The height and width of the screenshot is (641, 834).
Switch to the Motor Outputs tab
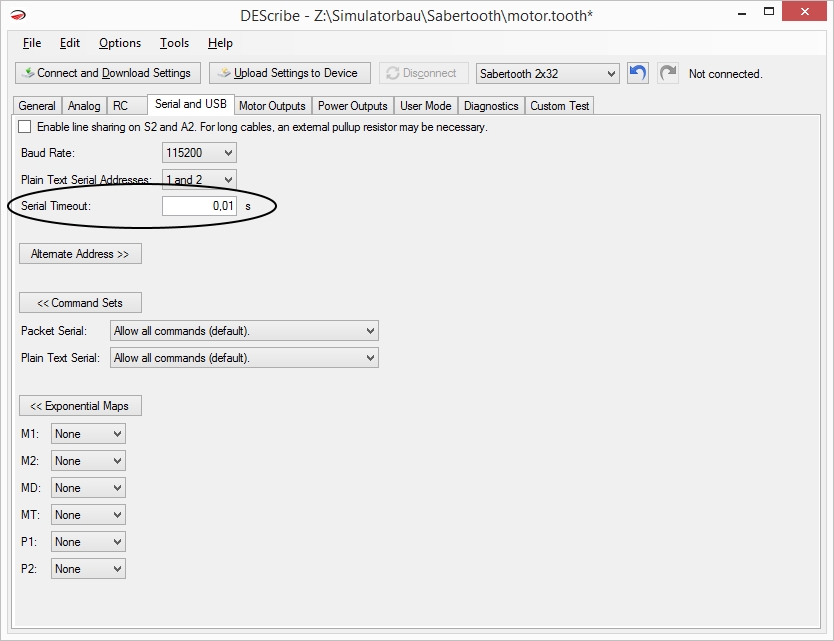click(272, 106)
